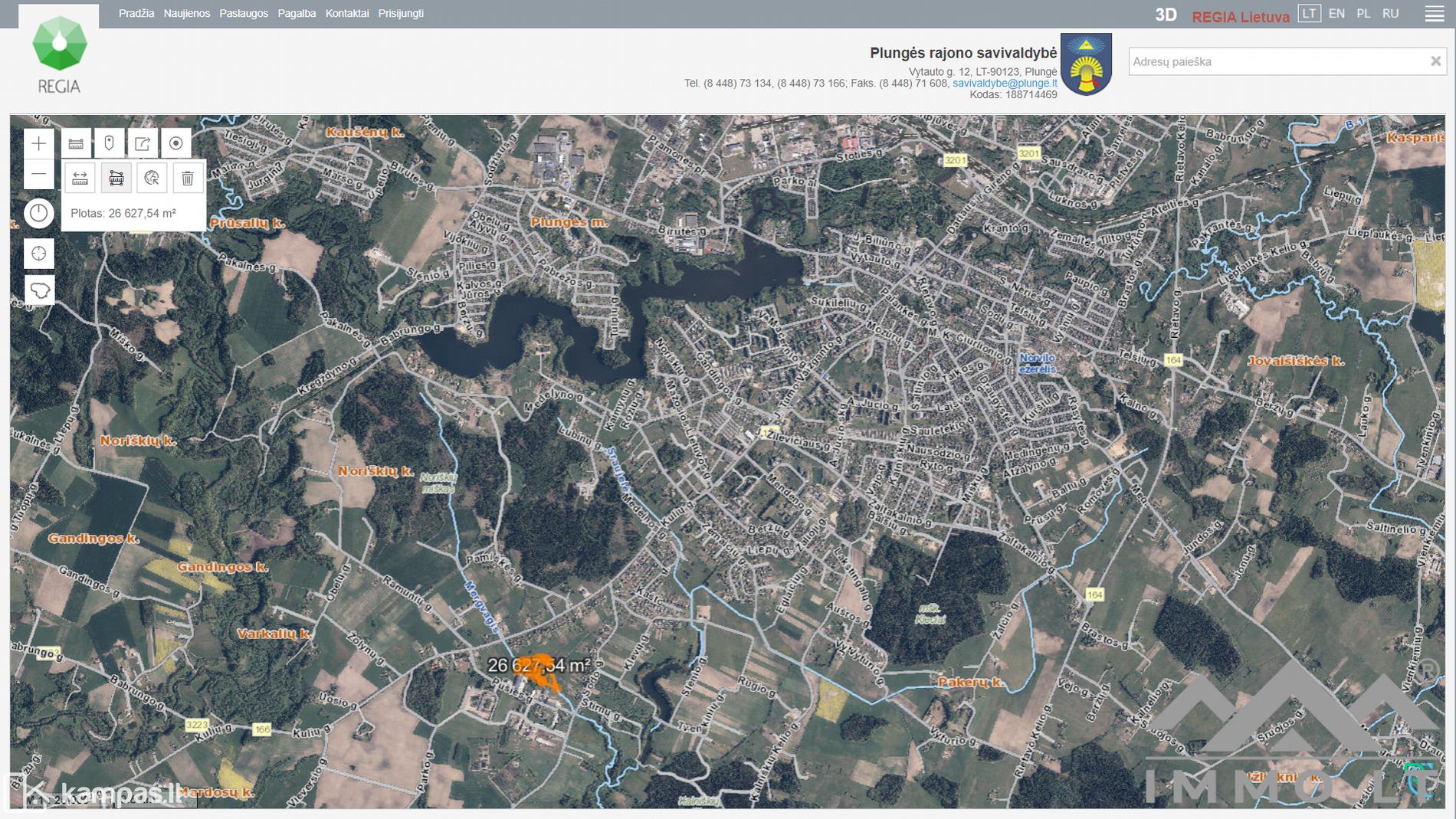
Task: Click the Adresų paieška search field
Action: pos(1276,62)
